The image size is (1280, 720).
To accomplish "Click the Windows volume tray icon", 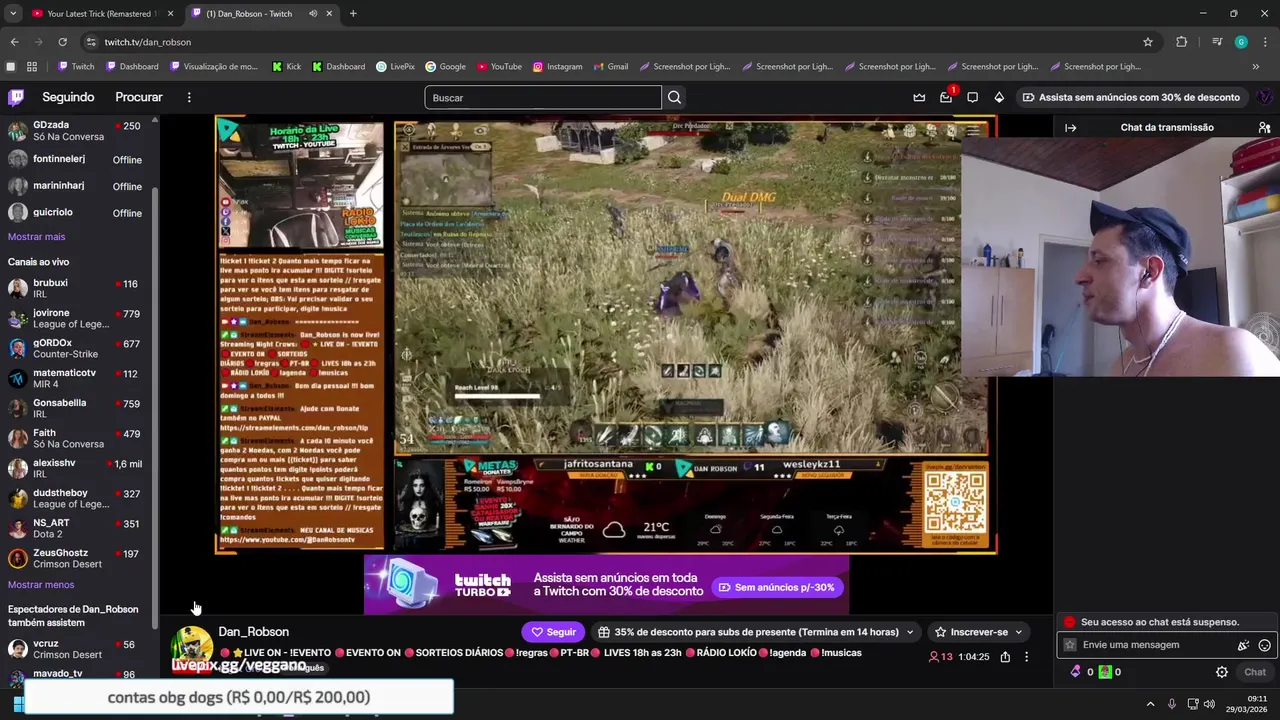I will point(1209,705).
